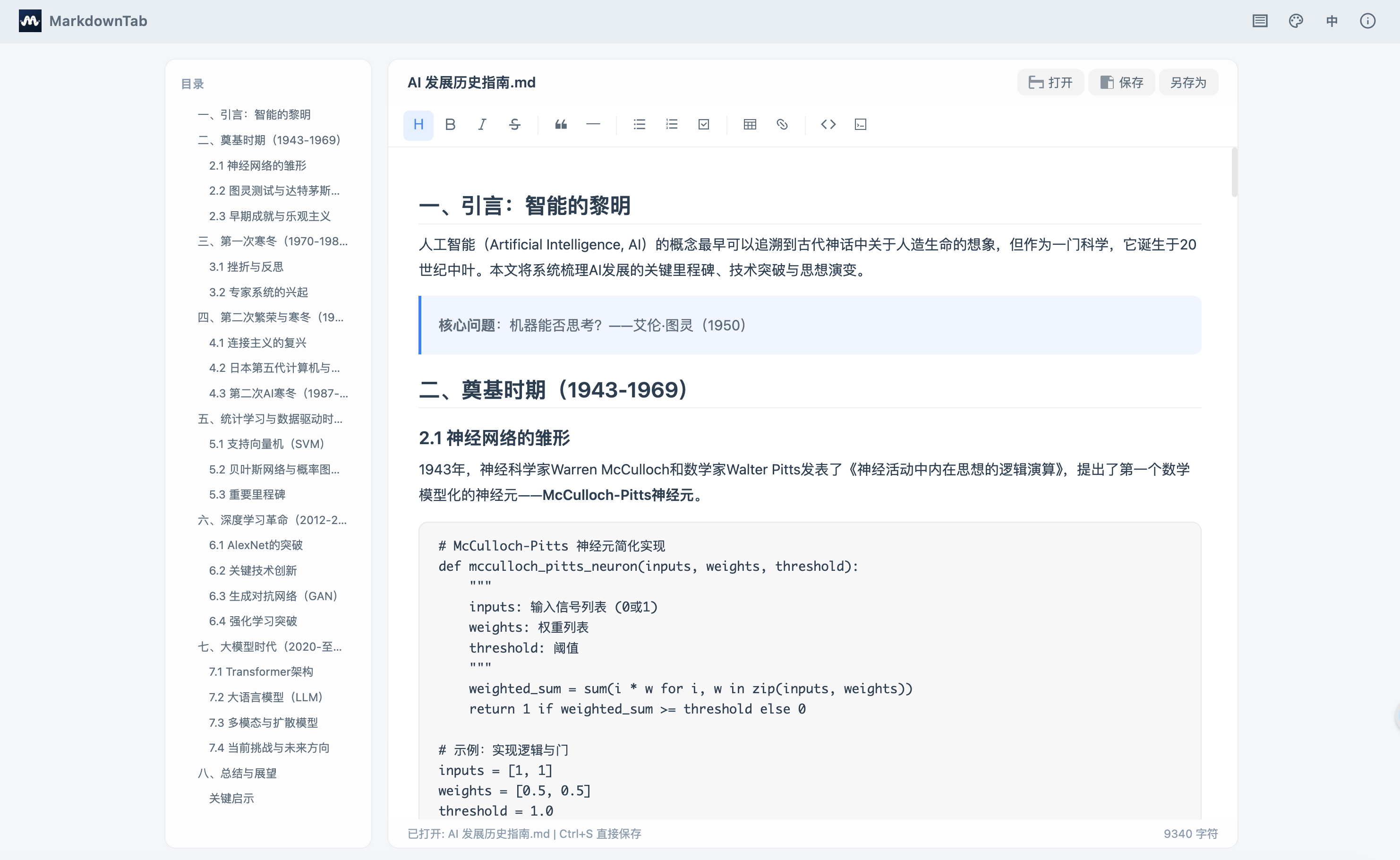The width and height of the screenshot is (1400, 860).
Task: Insert a table
Action: point(750,125)
